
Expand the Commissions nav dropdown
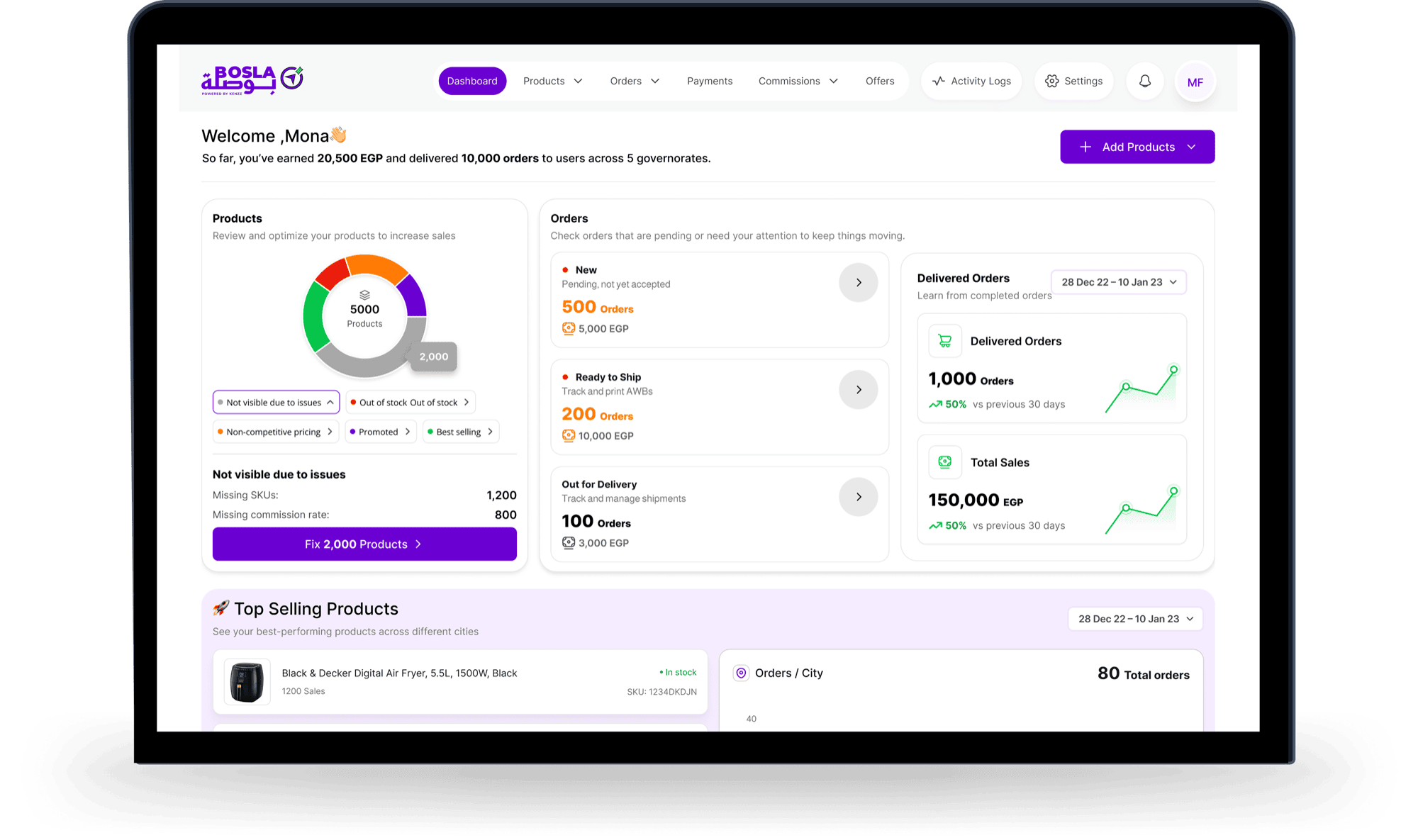click(834, 81)
